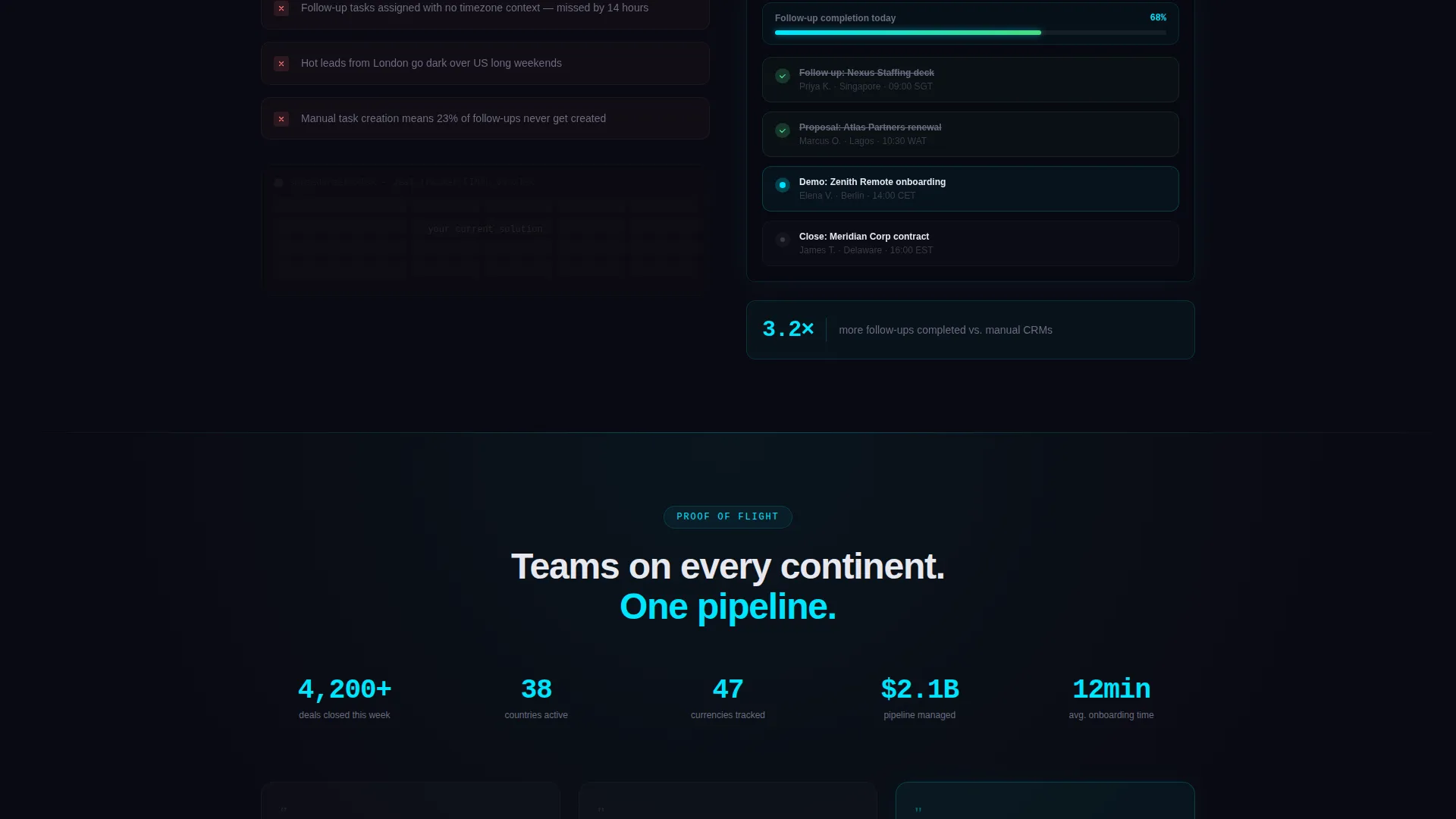The height and width of the screenshot is (819, 1456).
Task: Click the pipeline managed label
Action: [920, 715]
